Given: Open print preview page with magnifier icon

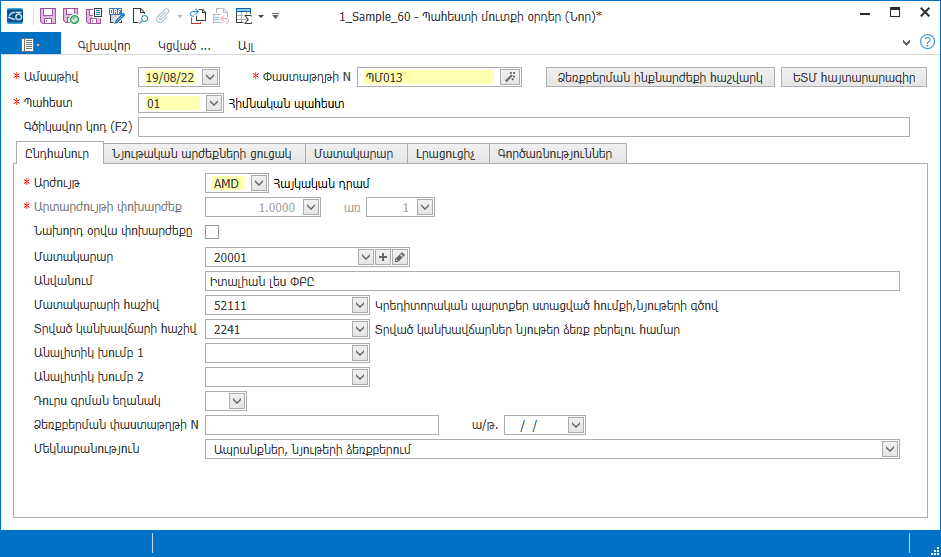Looking at the screenshot, I should click(x=140, y=16).
